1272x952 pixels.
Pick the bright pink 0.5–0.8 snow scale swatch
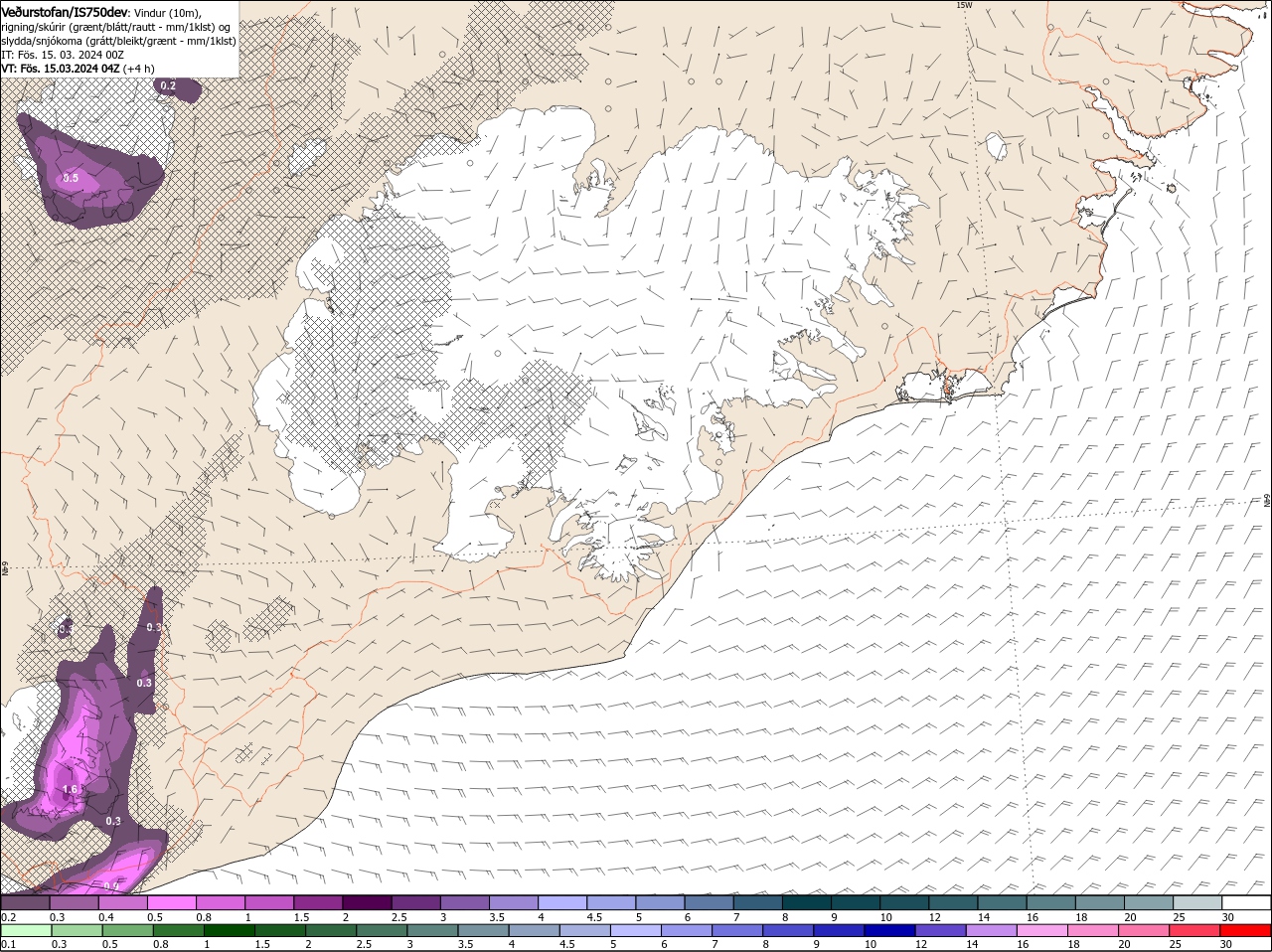click(172, 903)
